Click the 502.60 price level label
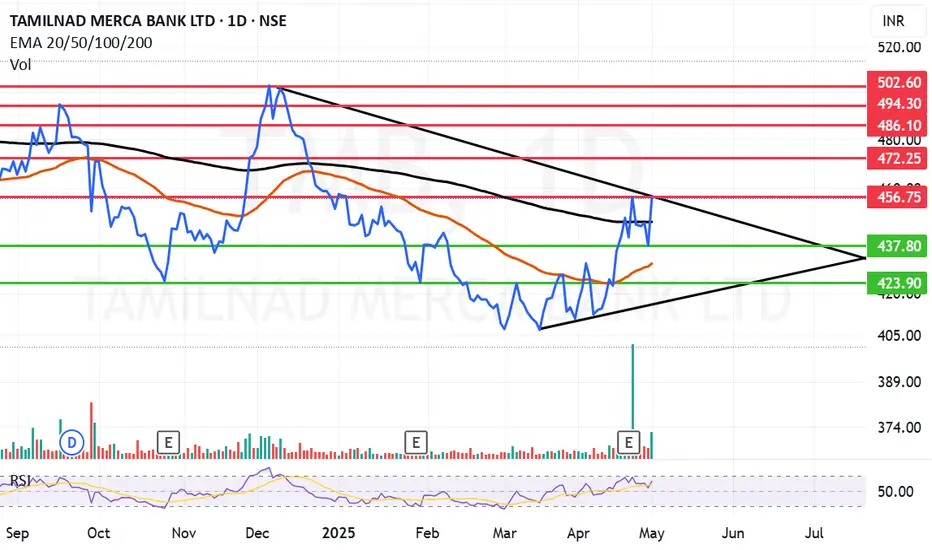This screenshot has height=550, width=932. 897,83
